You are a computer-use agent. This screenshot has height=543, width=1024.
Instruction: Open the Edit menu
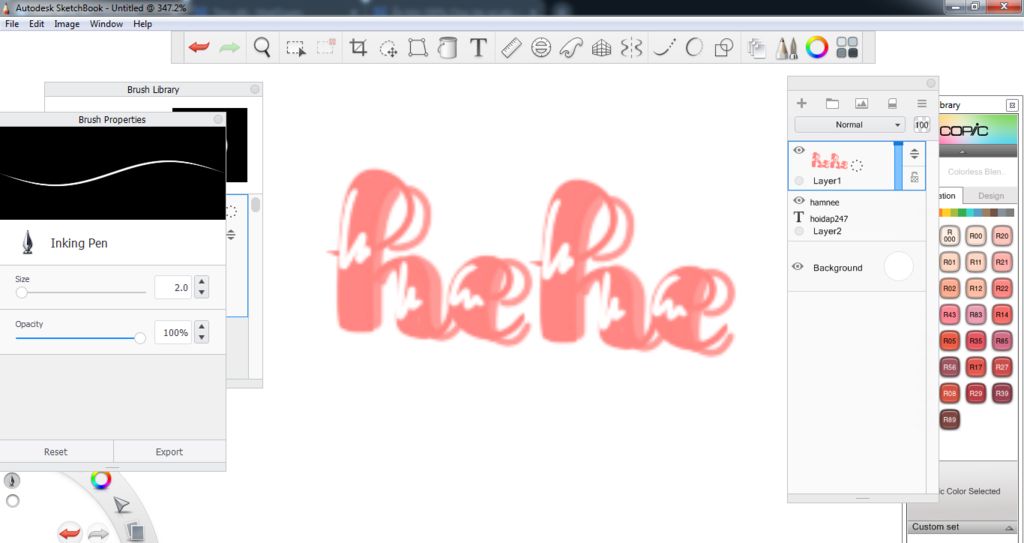[x=36, y=24]
